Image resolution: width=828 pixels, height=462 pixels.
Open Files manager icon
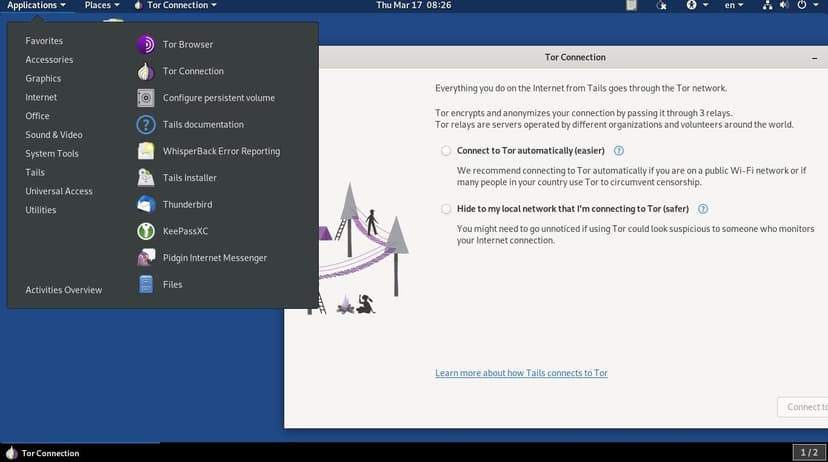(x=146, y=285)
